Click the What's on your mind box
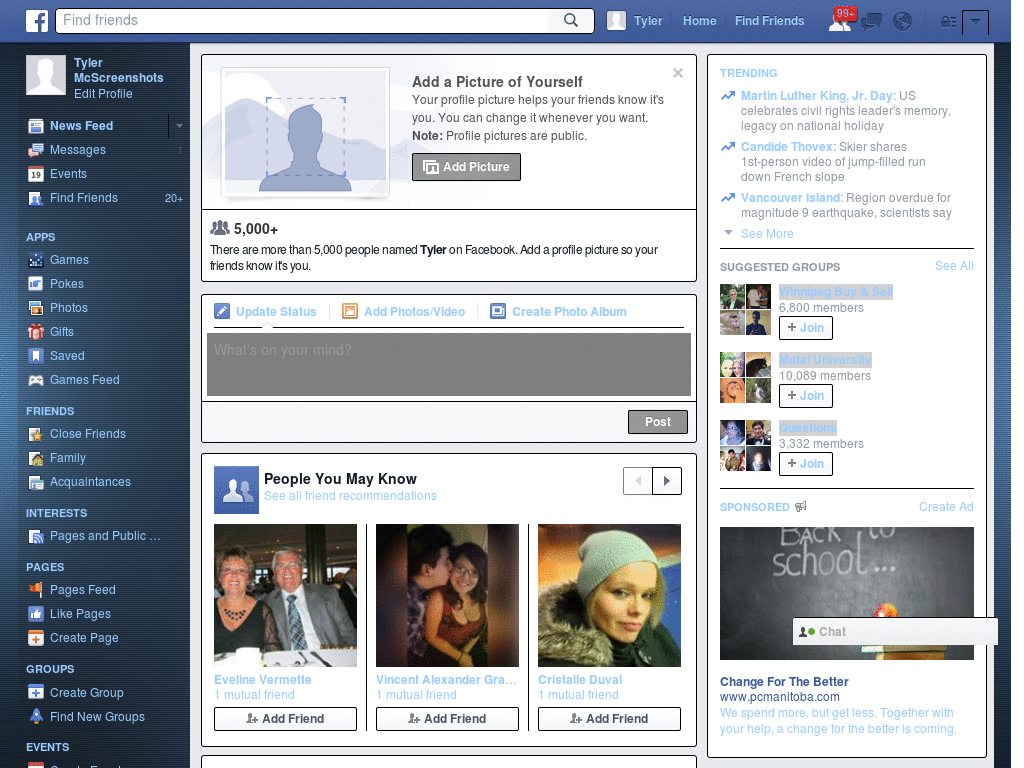Screen dimensions: 1024x768 (449, 364)
